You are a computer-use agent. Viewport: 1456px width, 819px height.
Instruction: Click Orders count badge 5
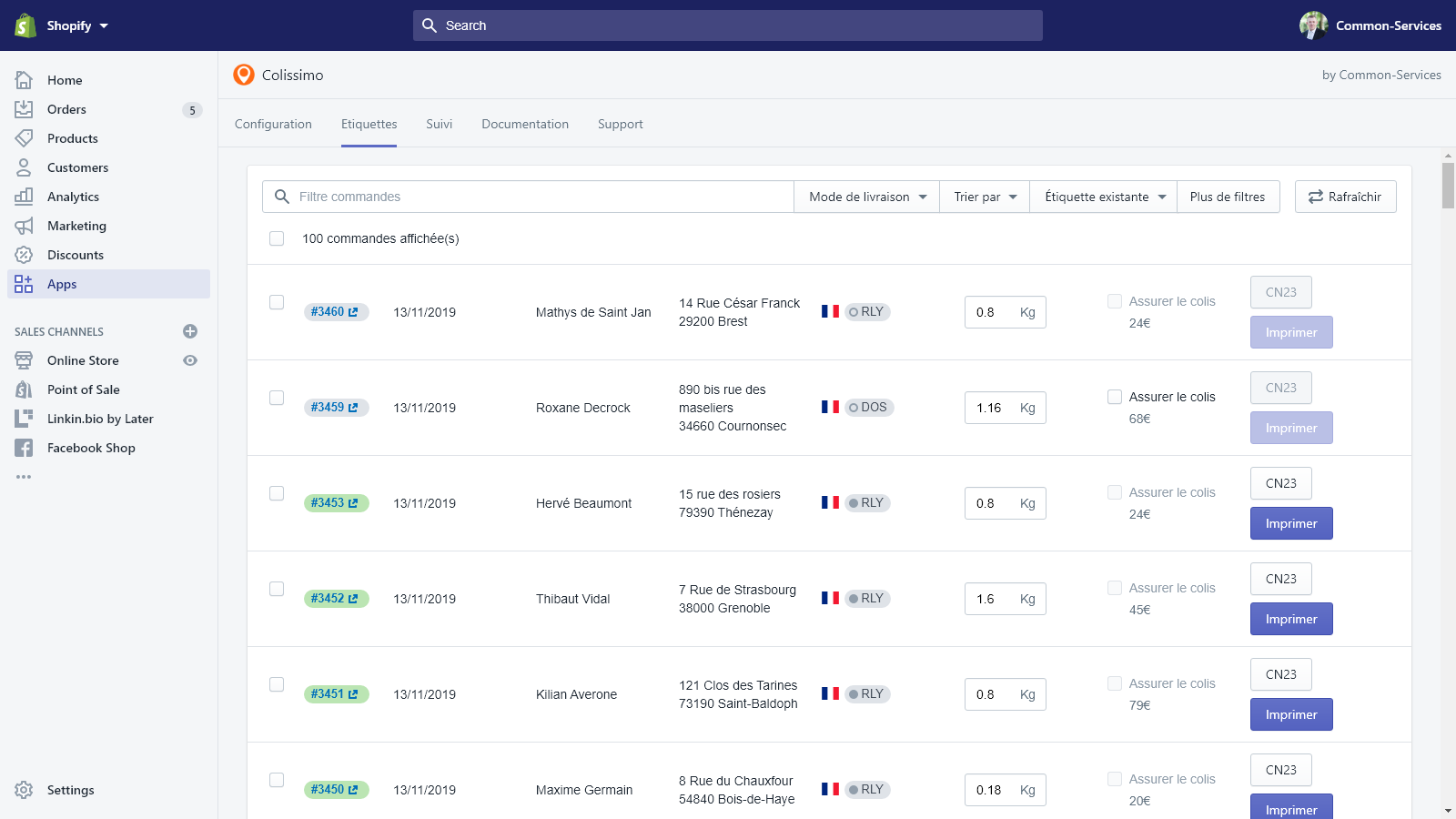click(x=192, y=110)
